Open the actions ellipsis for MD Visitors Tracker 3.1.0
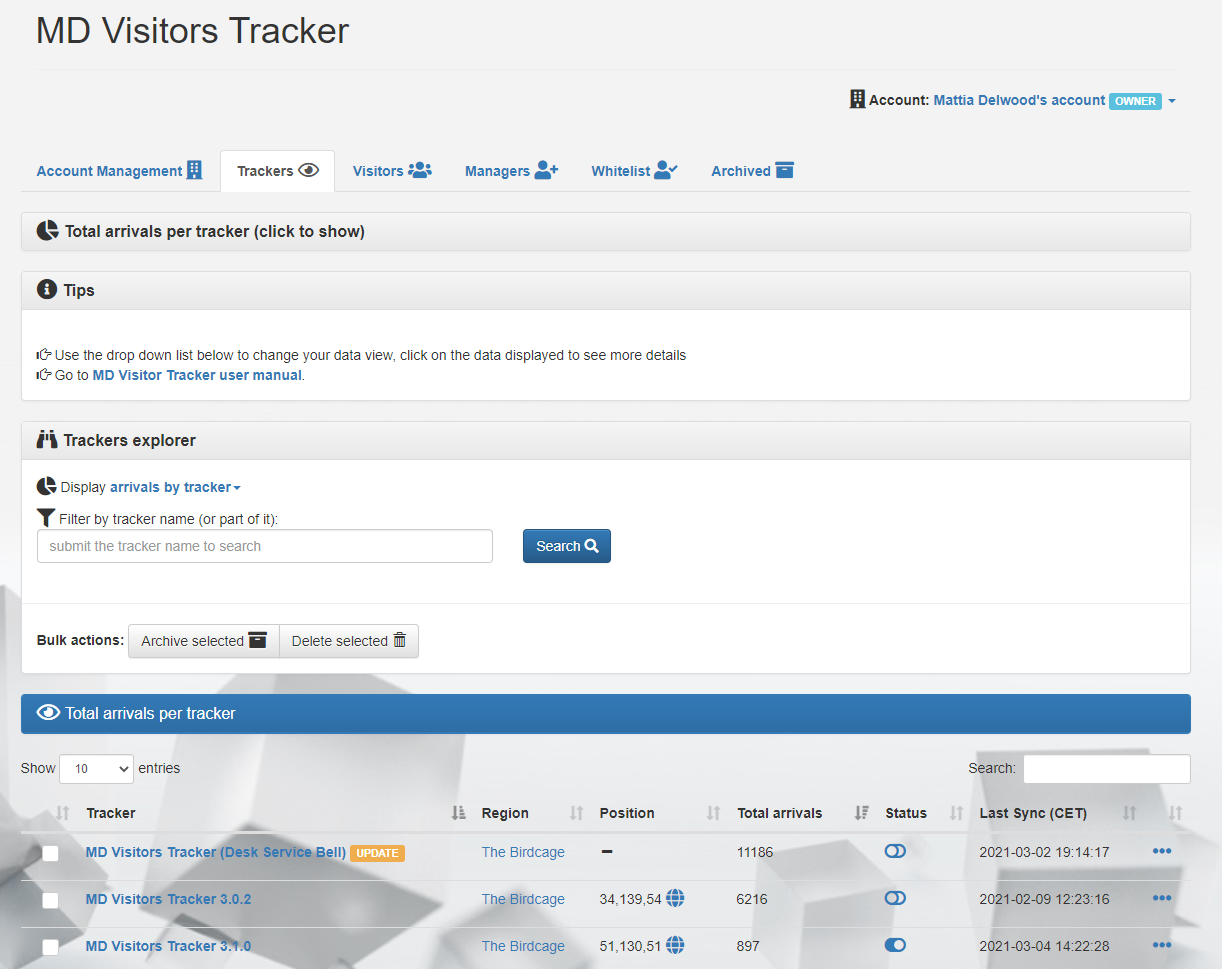The height and width of the screenshot is (969, 1222). (x=1161, y=945)
